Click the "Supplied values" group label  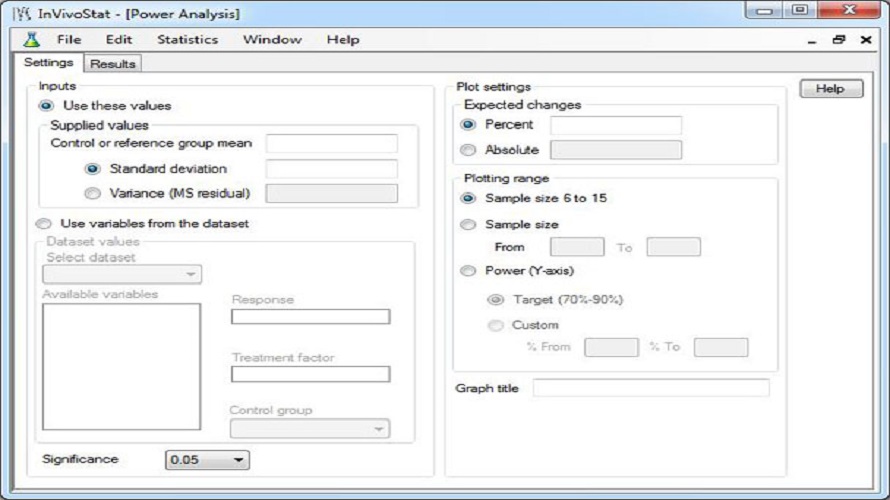99,125
